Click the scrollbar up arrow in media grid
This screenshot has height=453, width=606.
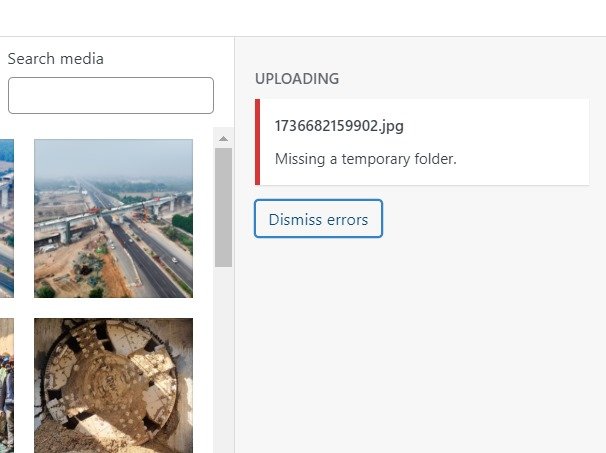[x=223, y=139]
